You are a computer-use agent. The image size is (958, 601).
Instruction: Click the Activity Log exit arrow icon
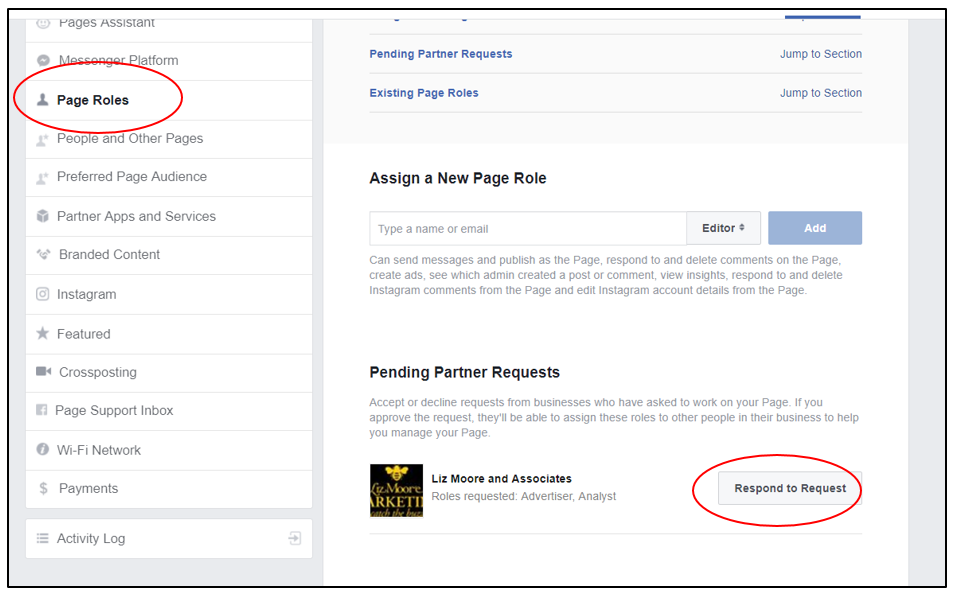pyautogui.click(x=294, y=538)
